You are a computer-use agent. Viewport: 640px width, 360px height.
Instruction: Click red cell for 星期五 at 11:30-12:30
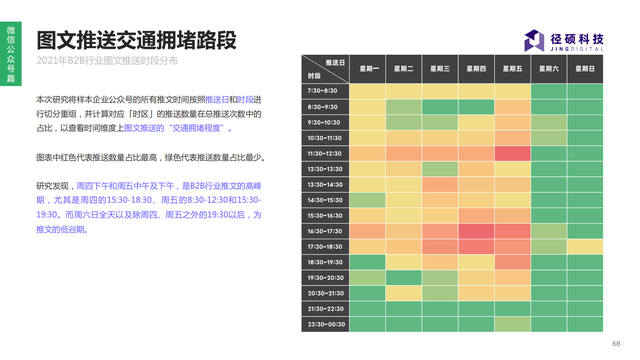tap(513, 153)
